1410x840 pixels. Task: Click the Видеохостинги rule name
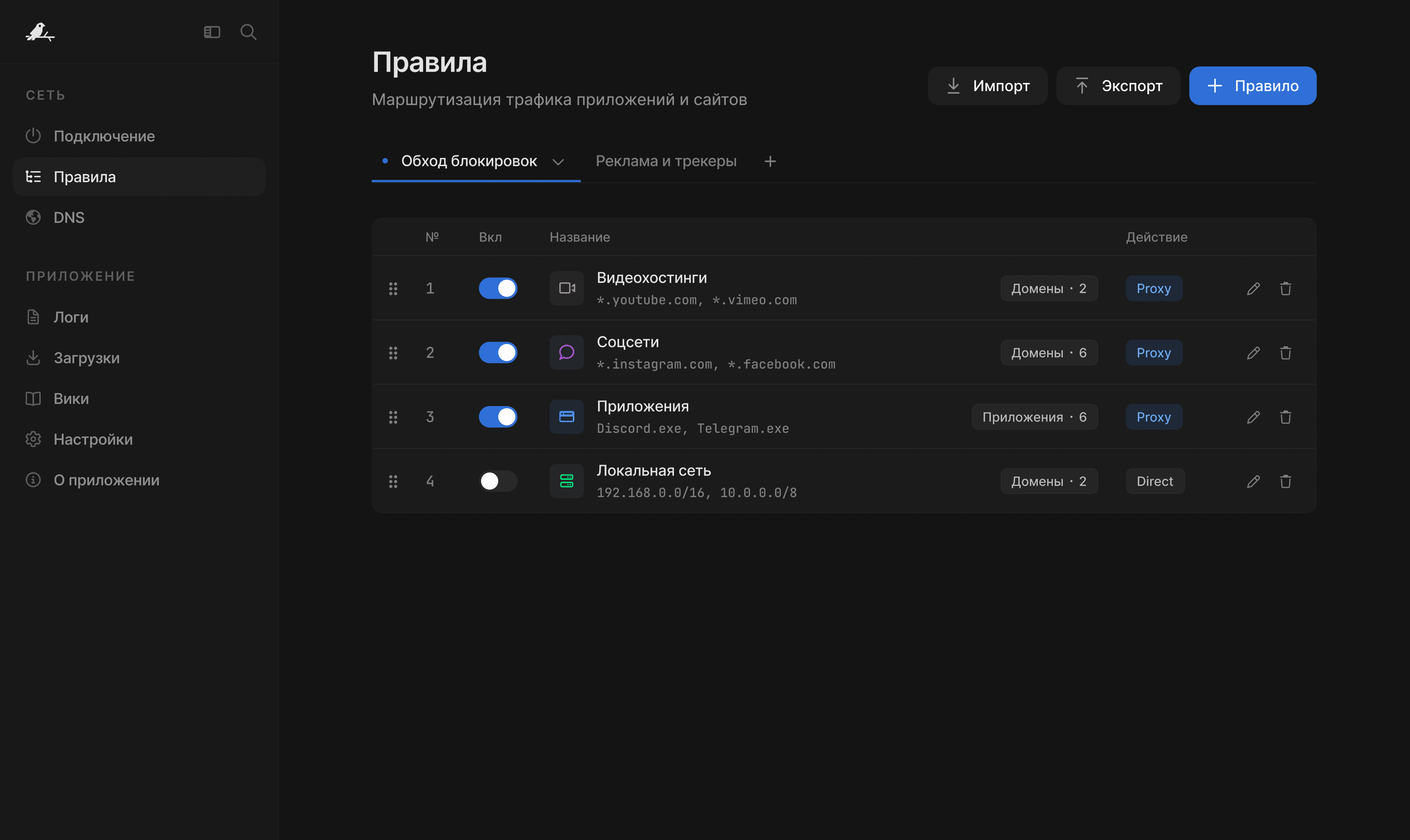pos(651,278)
